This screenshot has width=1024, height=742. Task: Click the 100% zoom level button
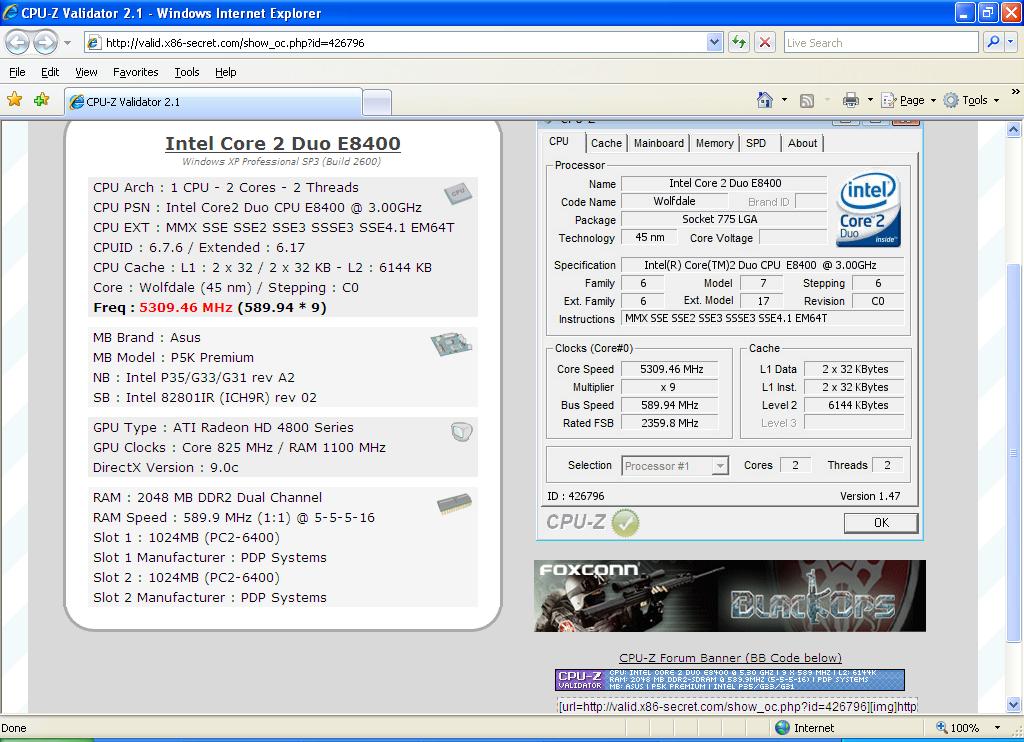958,728
